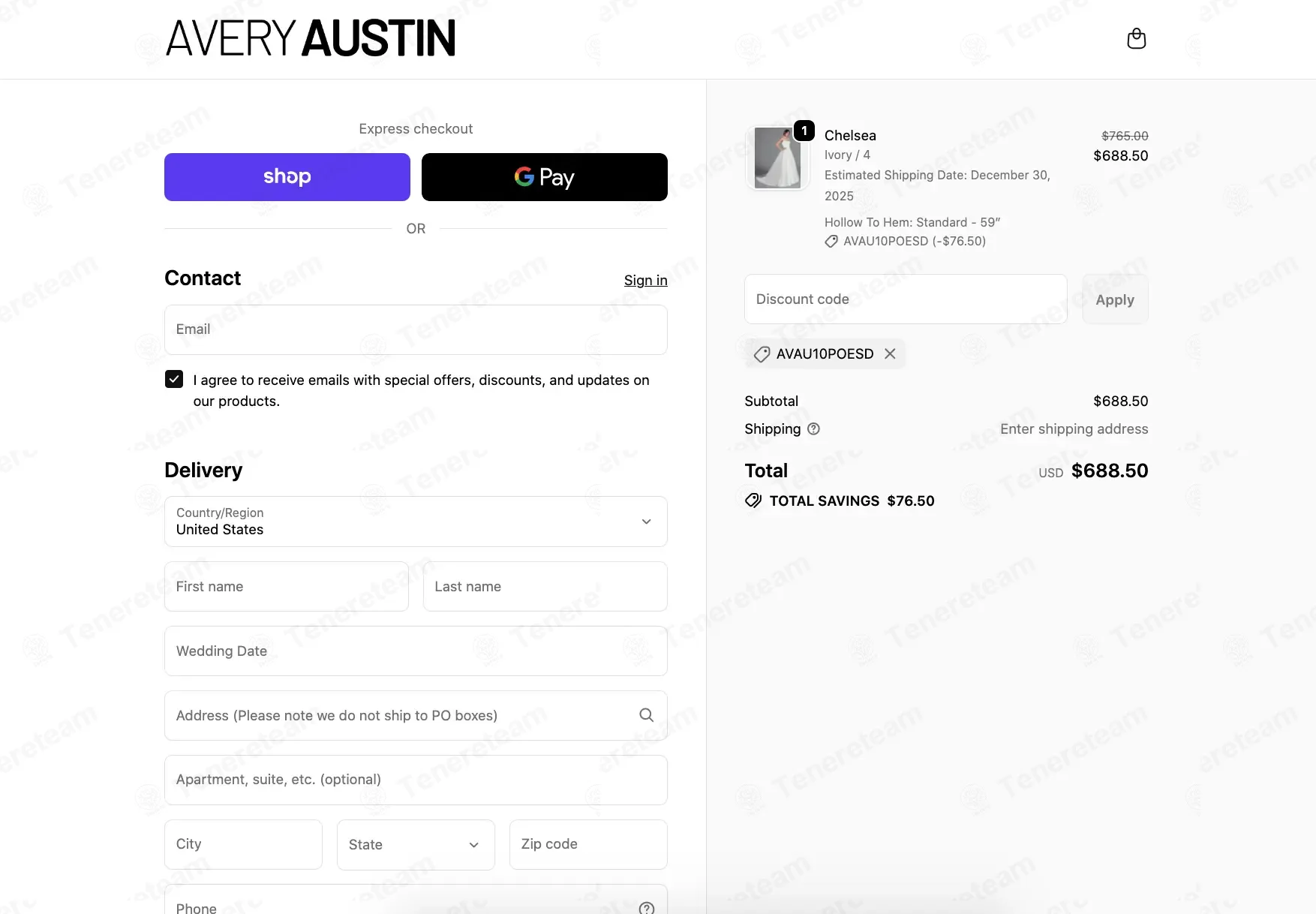
Task: Click the City input field
Action: tap(243, 845)
